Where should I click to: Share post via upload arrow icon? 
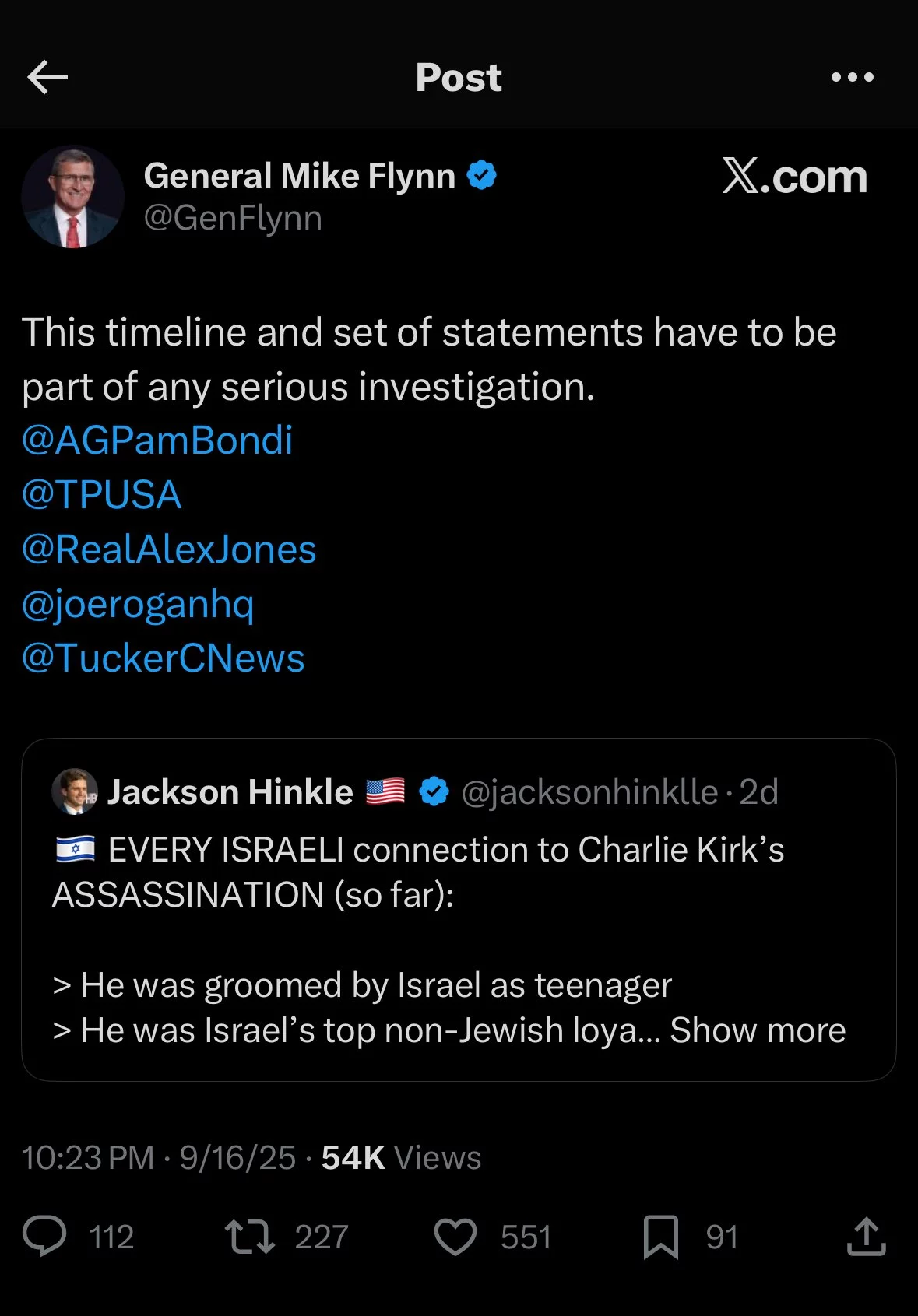point(866,1237)
